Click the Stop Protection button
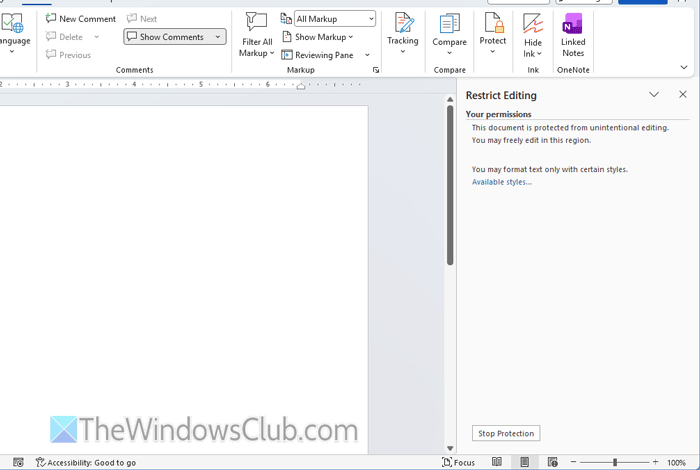Screen dimensions: 700x470 pos(506,433)
